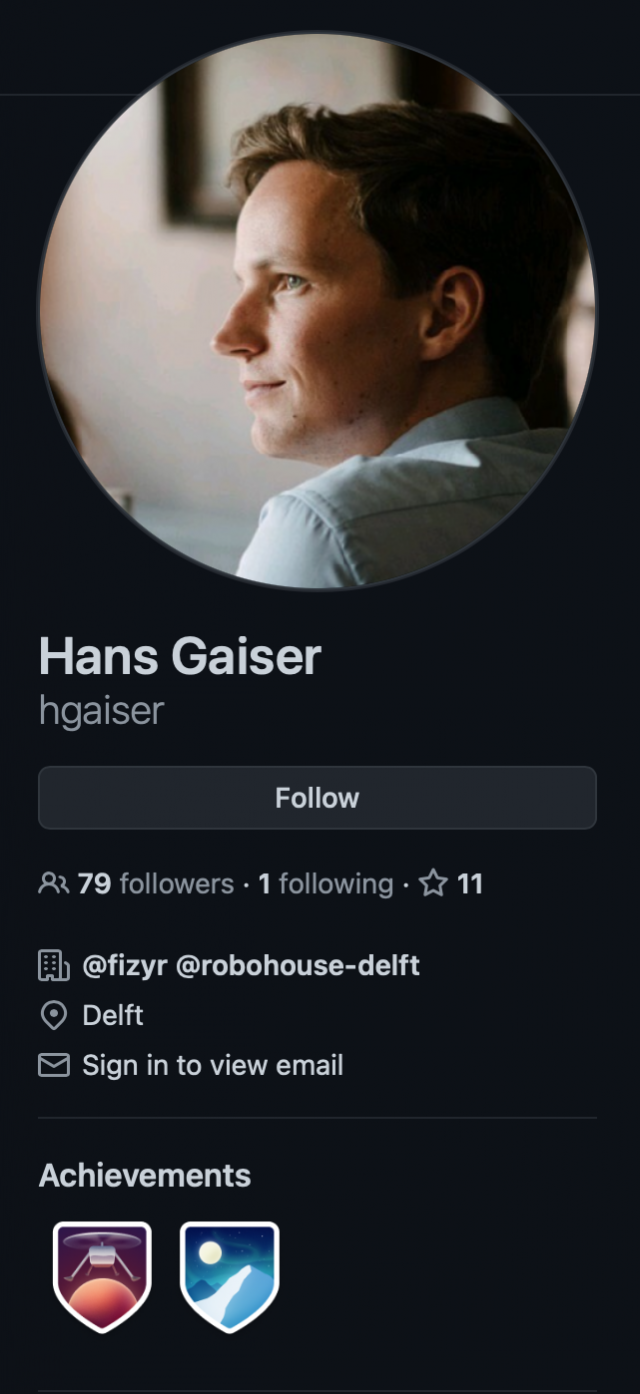The image size is (640, 1394).
Task: Open Hans Gaiser's profile avatar photo
Action: coord(317,310)
